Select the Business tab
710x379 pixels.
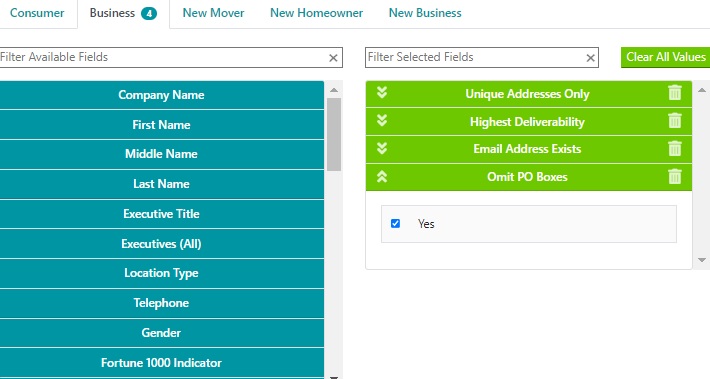(123, 13)
